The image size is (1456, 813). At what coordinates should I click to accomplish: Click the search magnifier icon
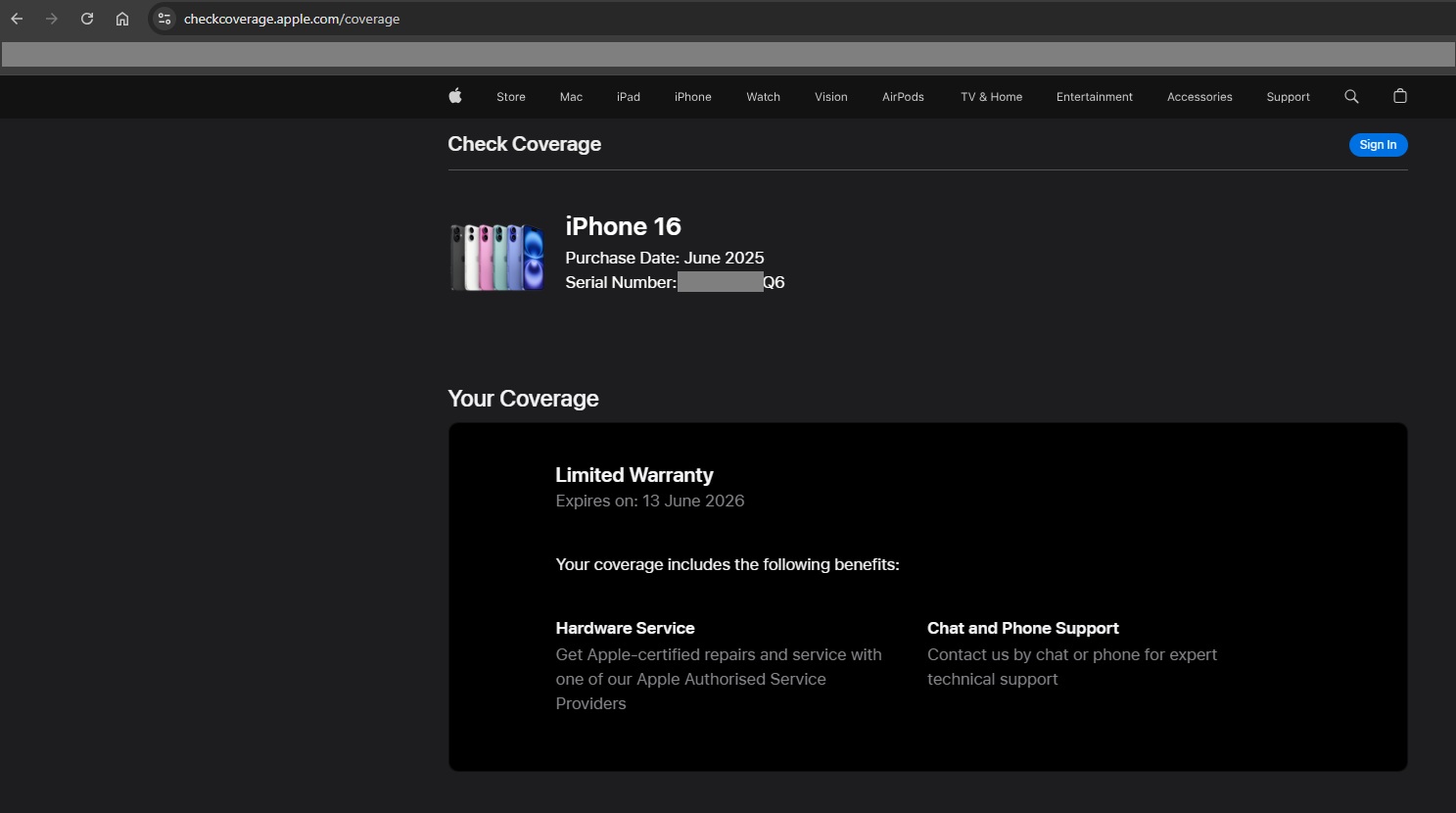tap(1351, 96)
